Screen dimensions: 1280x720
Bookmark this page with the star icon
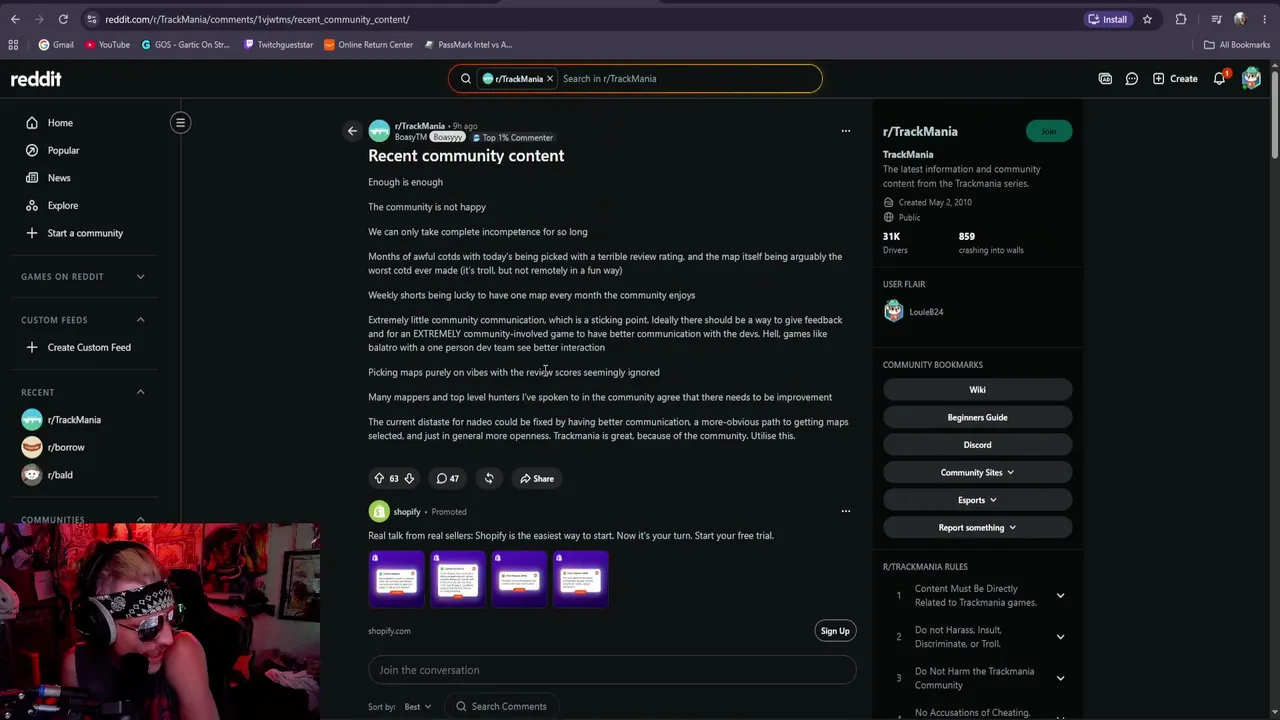click(x=1147, y=19)
